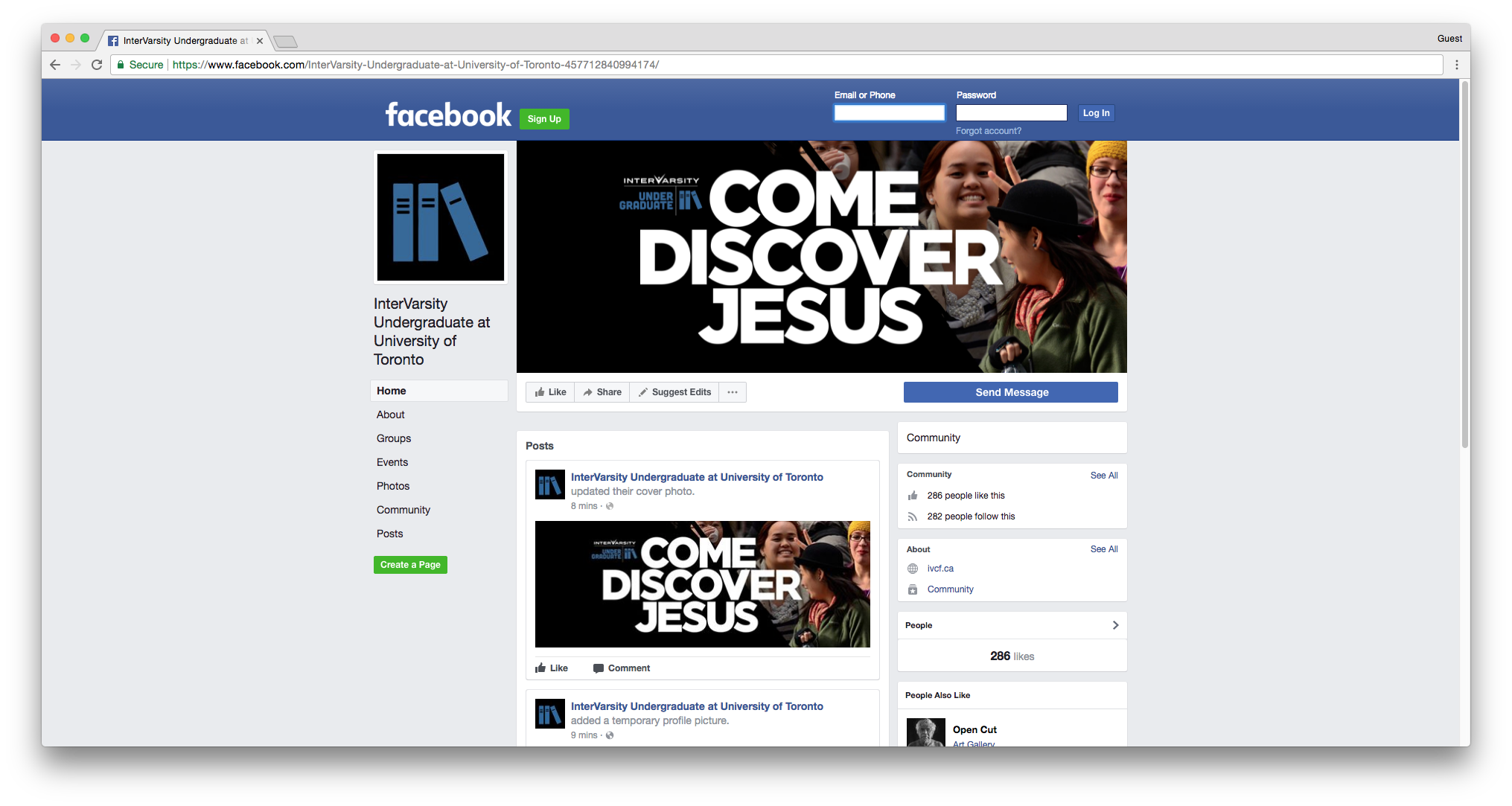This screenshot has height=806, width=1512.
Task: Click the browser forward arrow
Action: (x=76, y=65)
